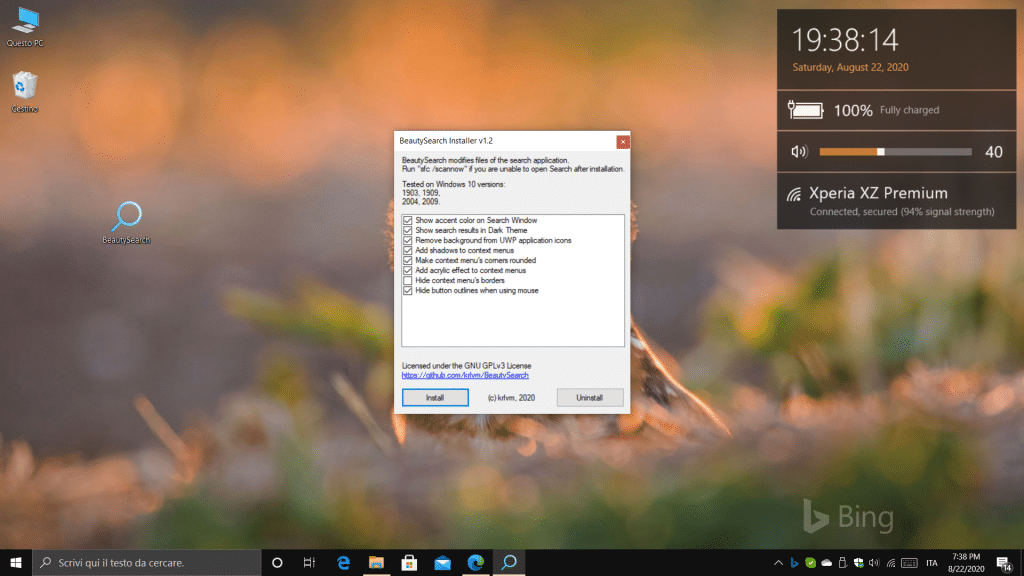Click the Install button
This screenshot has height=576, width=1024.
click(x=435, y=398)
